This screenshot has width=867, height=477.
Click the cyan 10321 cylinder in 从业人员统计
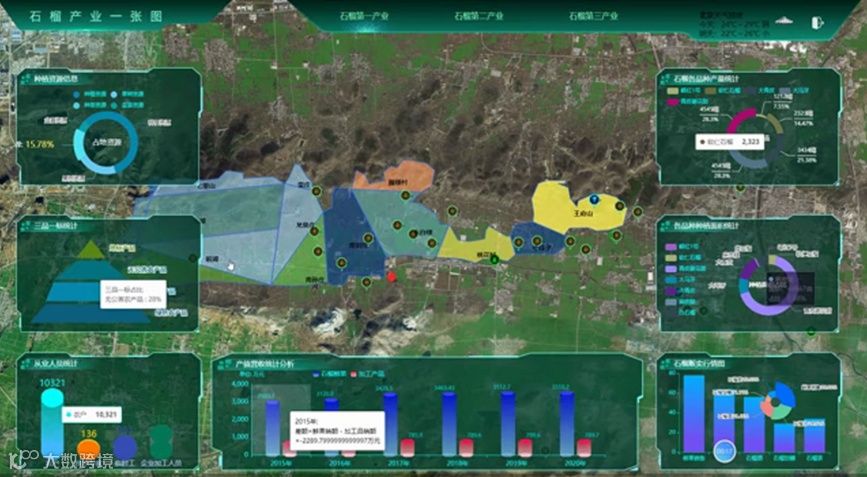point(52,422)
